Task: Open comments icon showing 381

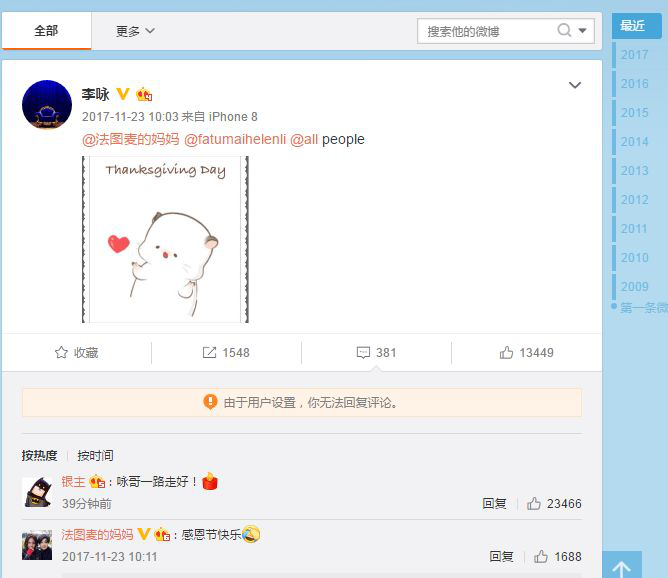Action: tap(376, 353)
